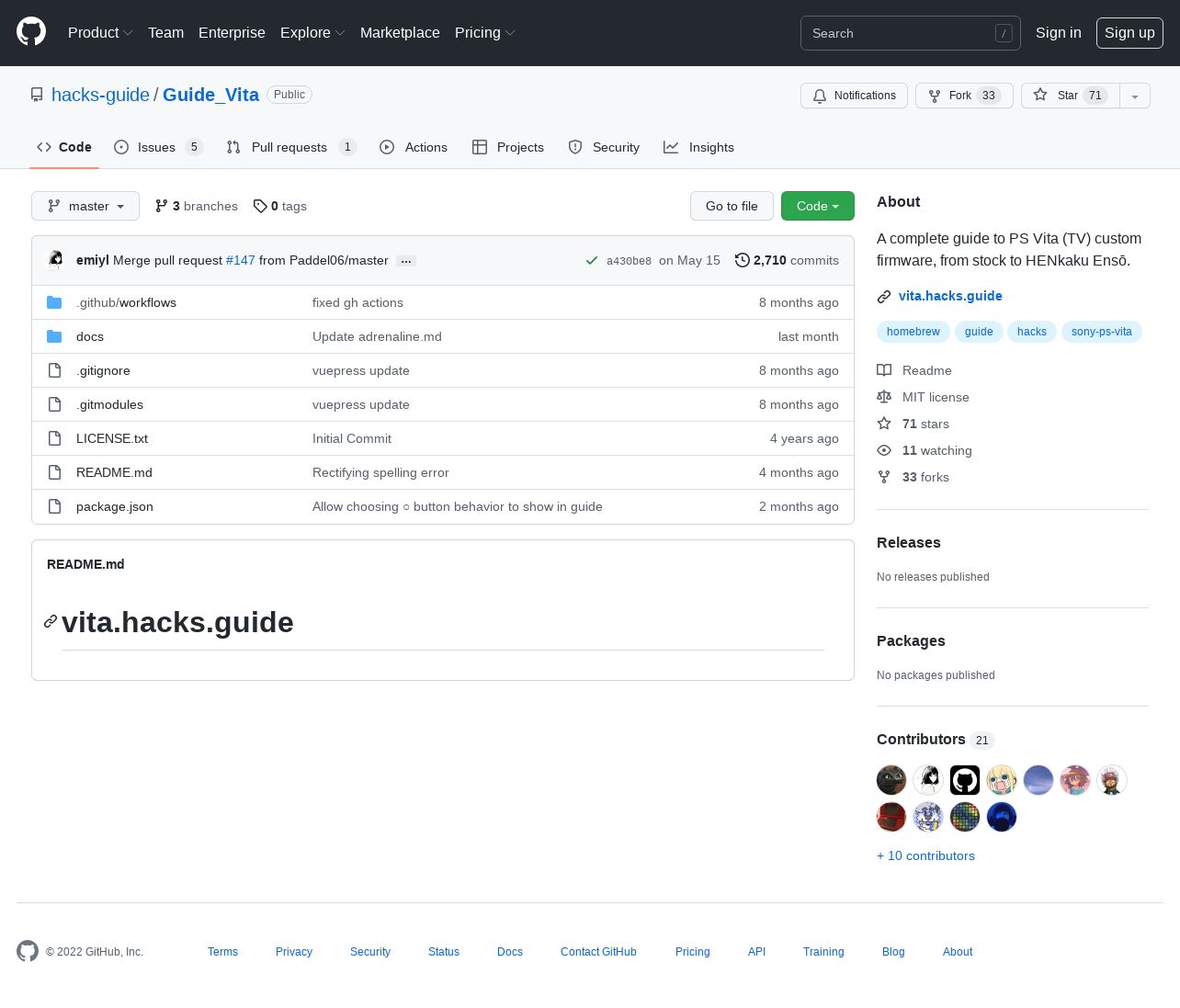Click the green check status icon
1180x1008 pixels.
[592, 260]
